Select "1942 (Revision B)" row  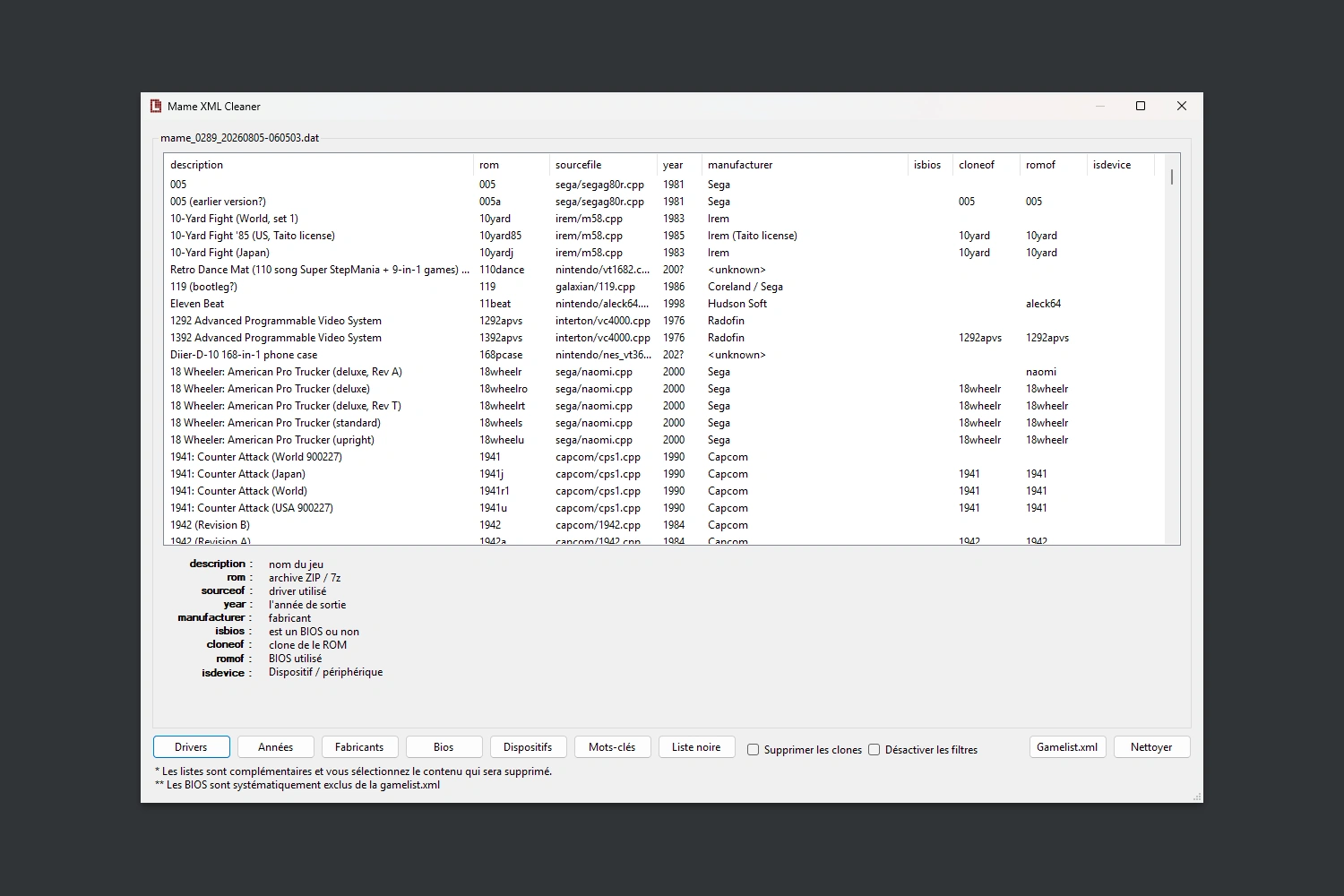(665, 525)
